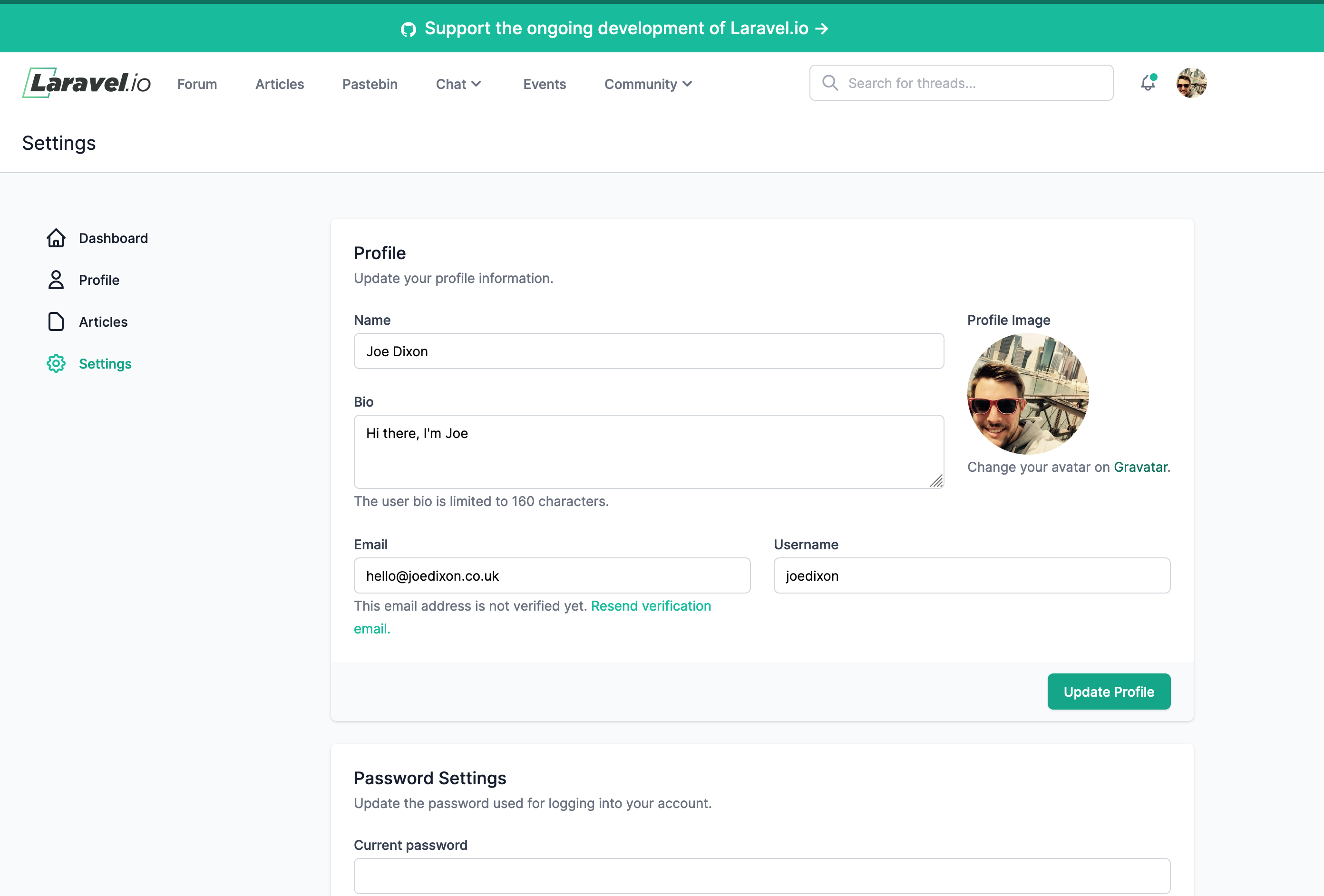The width and height of the screenshot is (1324, 896).
Task: Click the Settings gear icon in sidebar
Action: [56, 363]
